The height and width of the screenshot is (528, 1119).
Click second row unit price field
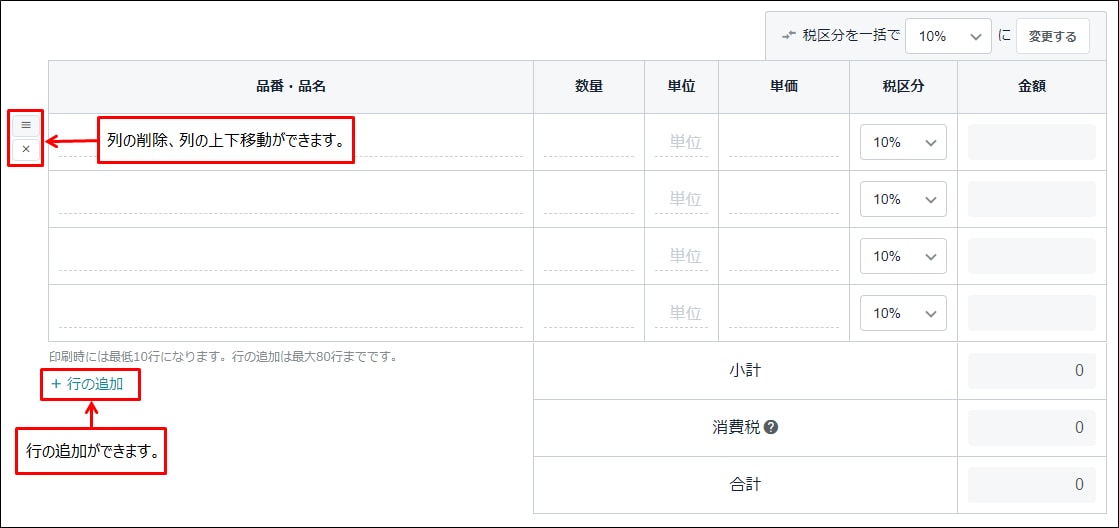click(x=783, y=199)
